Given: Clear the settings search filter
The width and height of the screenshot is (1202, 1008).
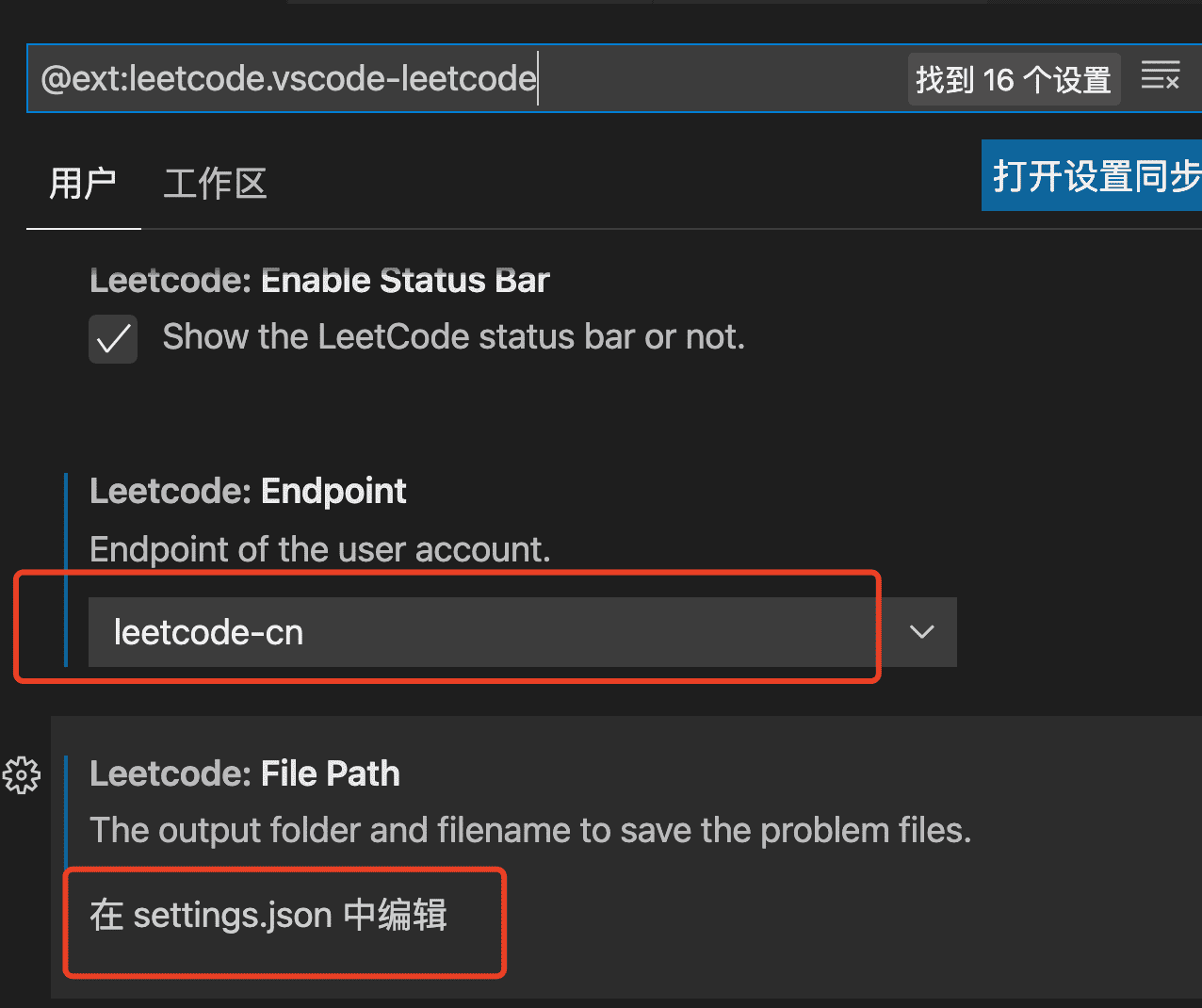Looking at the screenshot, I should coord(1160,77).
